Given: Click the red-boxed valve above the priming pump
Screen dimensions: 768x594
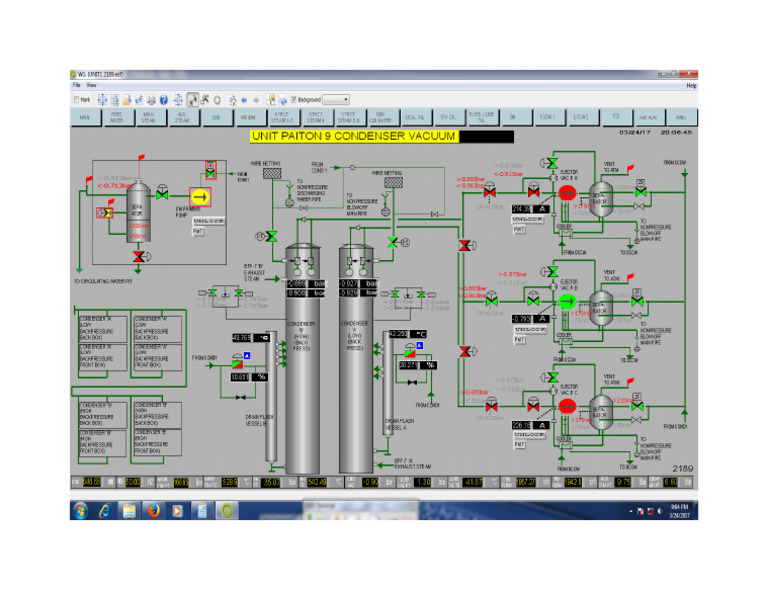Looking at the screenshot, I should pyautogui.click(x=210, y=169).
